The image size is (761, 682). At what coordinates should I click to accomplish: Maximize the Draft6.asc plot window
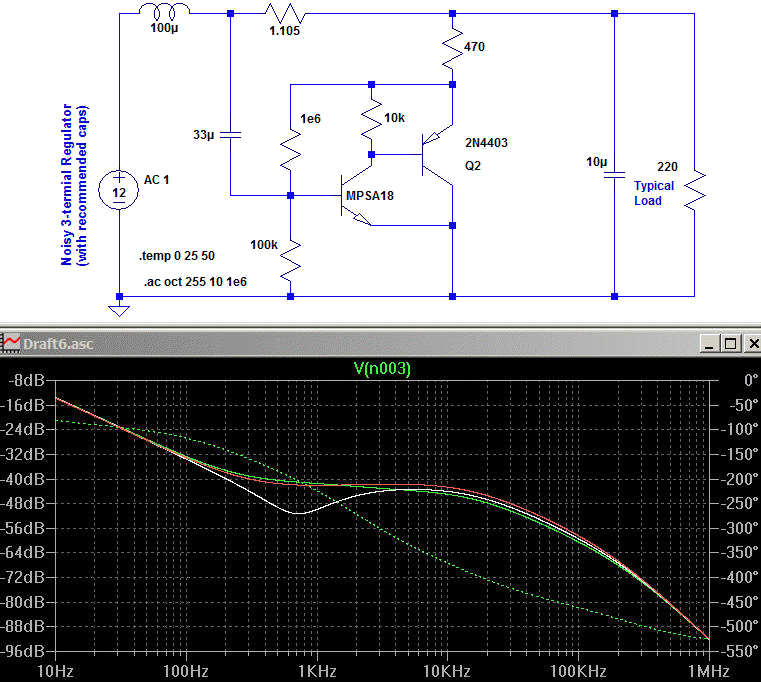(x=730, y=344)
